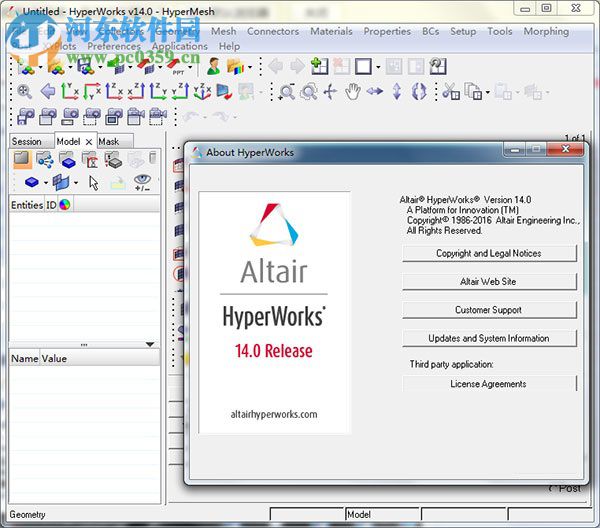Toggle the orange highlighted model view icon
Screen dimensions: 600x528
[21, 160]
